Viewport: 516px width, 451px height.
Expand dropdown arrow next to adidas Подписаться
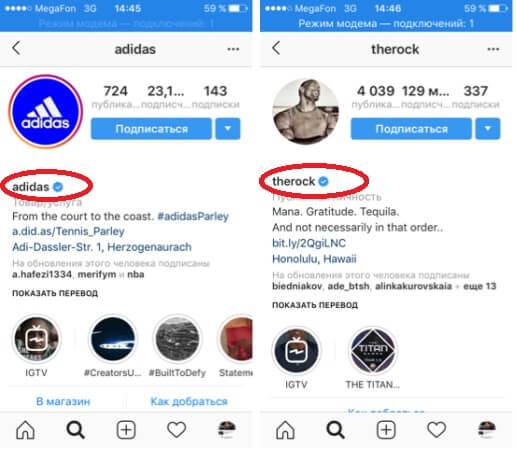pos(228,128)
